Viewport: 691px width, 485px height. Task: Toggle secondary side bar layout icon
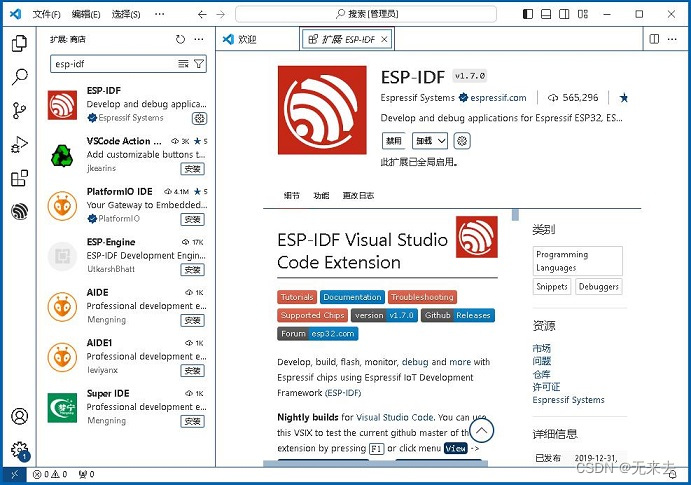(564, 14)
